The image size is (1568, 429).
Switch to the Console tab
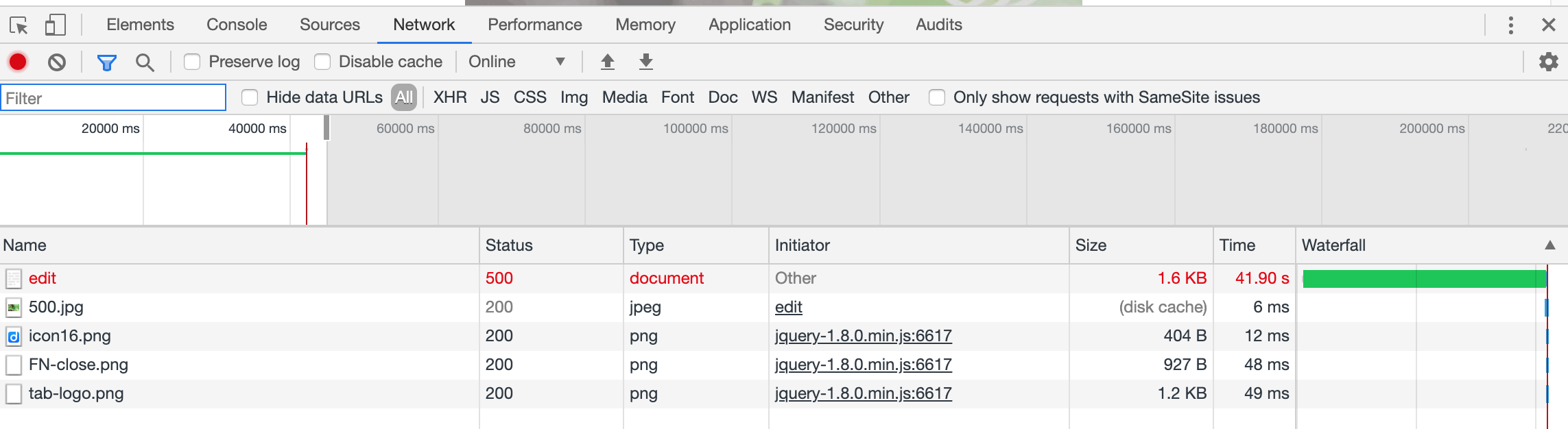(237, 25)
